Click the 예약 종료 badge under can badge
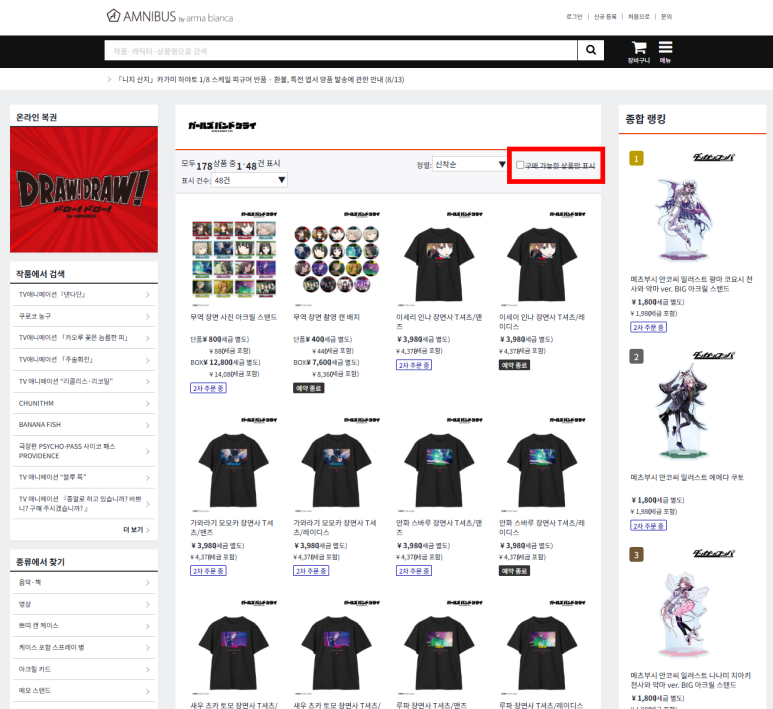 click(x=309, y=388)
